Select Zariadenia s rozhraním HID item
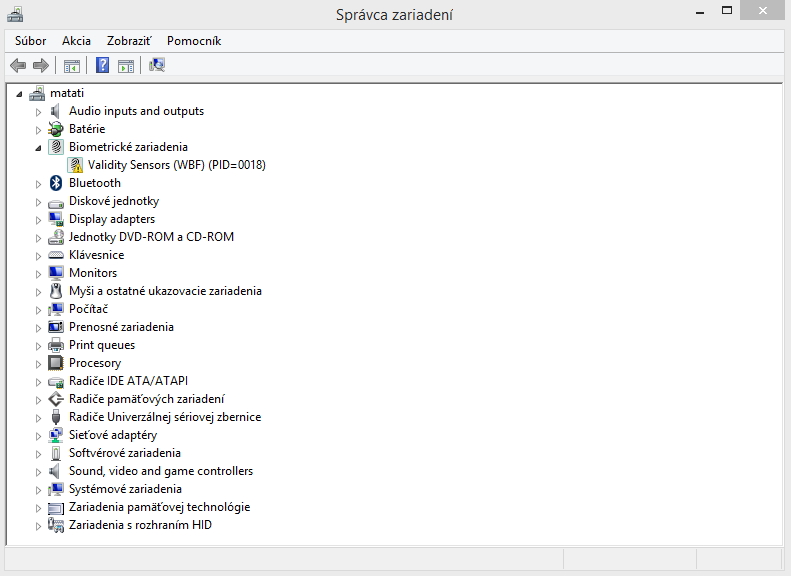The height and width of the screenshot is (576, 791). [x=140, y=525]
